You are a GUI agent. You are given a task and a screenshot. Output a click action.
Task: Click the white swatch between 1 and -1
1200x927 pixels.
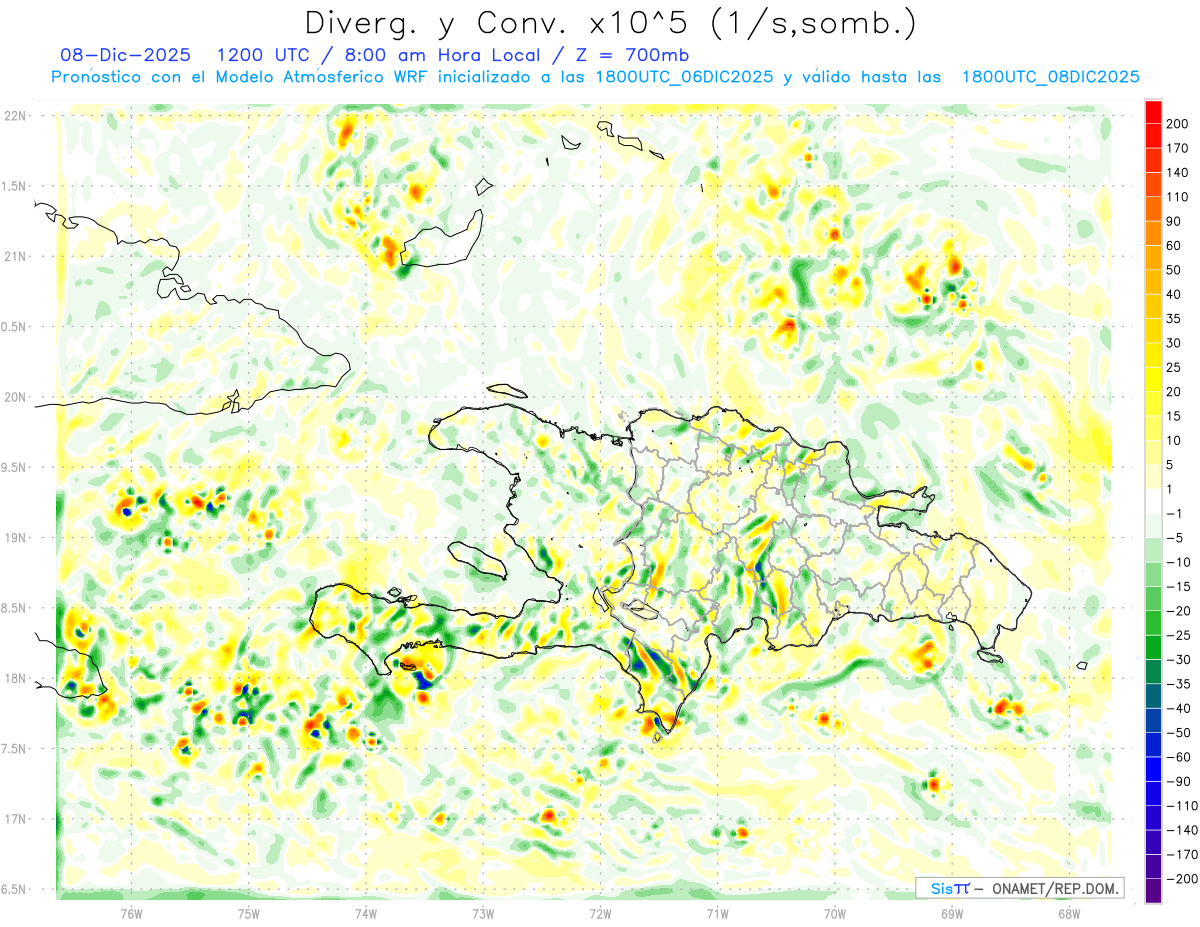[x=1153, y=501]
